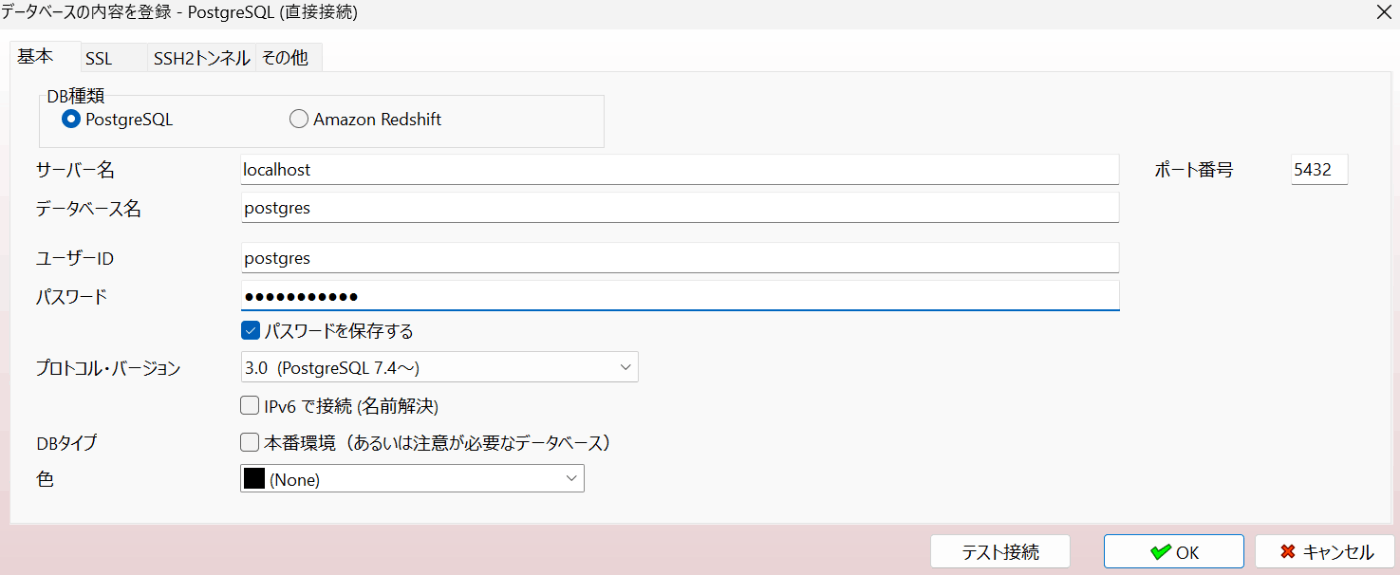
Task: Click the red X icon on キャンセル
Action: tap(1288, 552)
